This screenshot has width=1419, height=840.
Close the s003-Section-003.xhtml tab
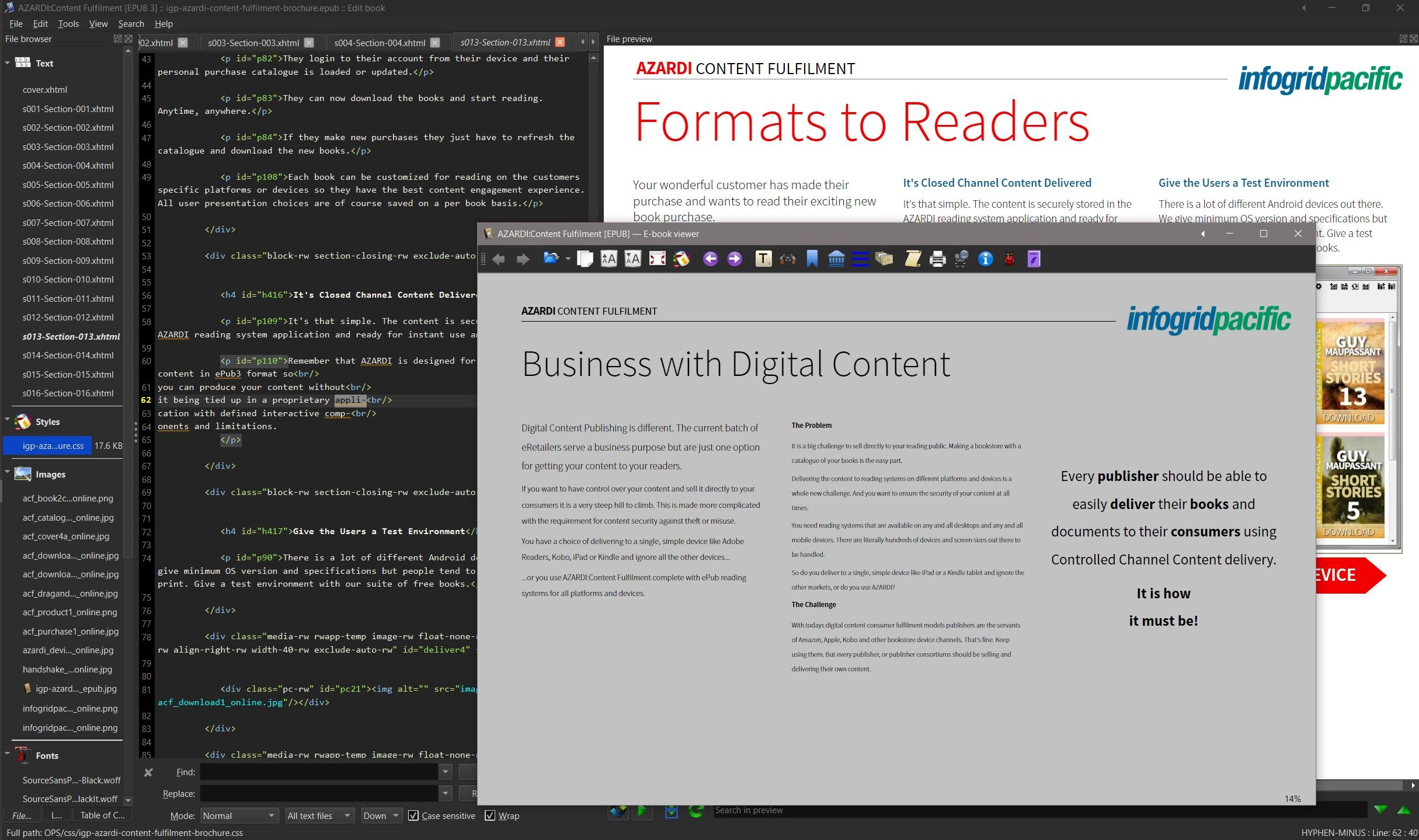click(x=309, y=43)
